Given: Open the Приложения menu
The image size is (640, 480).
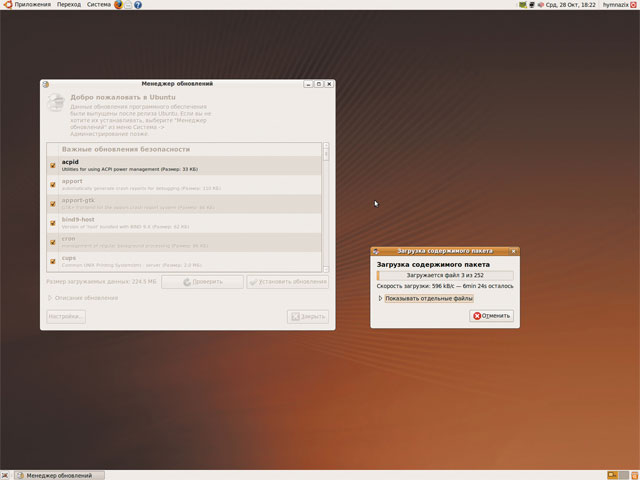Looking at the screenshot, I should (x=33, y=4).
